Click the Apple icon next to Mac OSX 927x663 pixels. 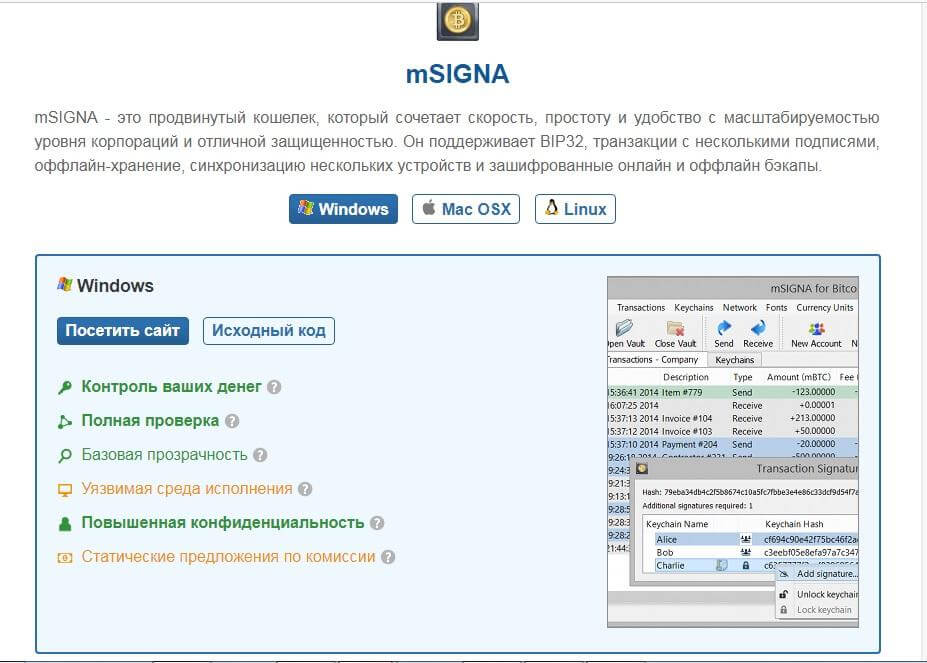(430, 208)
